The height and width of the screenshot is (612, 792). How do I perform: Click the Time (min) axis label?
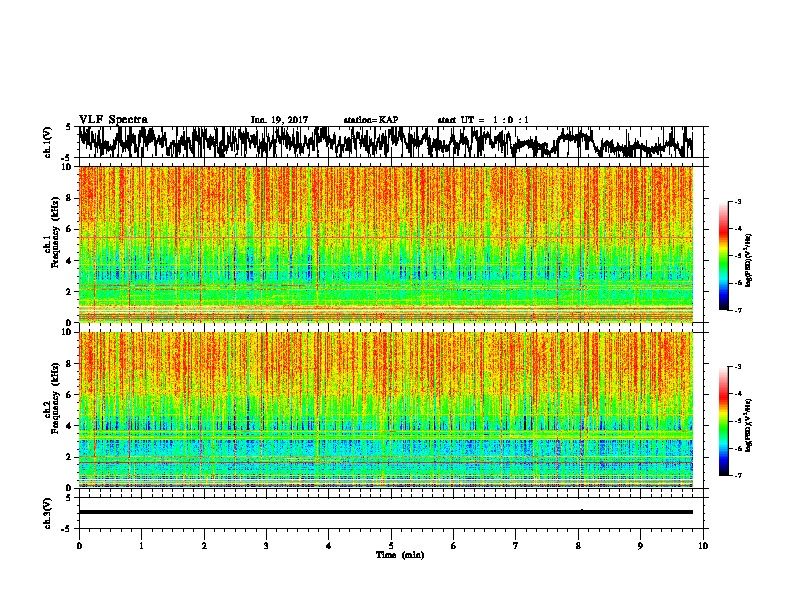[400, 555]
